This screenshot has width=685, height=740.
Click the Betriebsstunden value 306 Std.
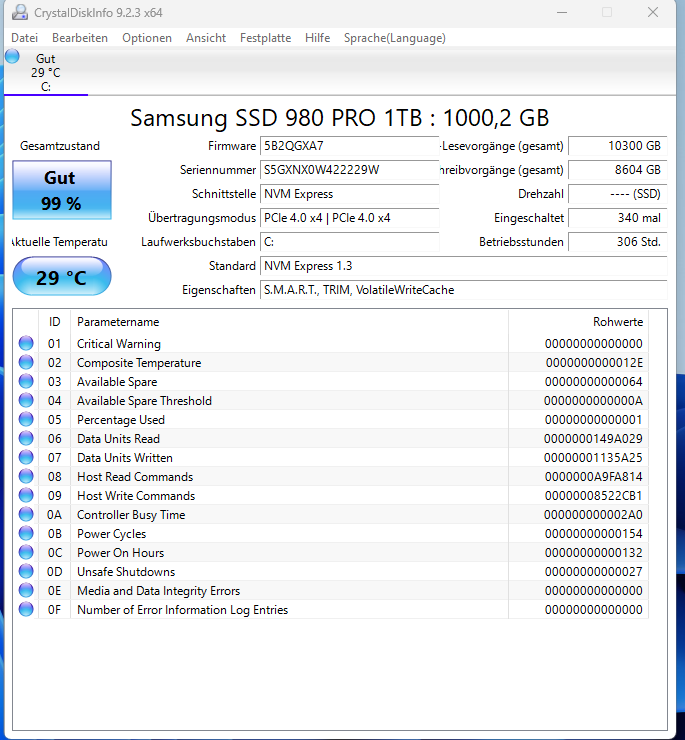(x=617, y=242)
